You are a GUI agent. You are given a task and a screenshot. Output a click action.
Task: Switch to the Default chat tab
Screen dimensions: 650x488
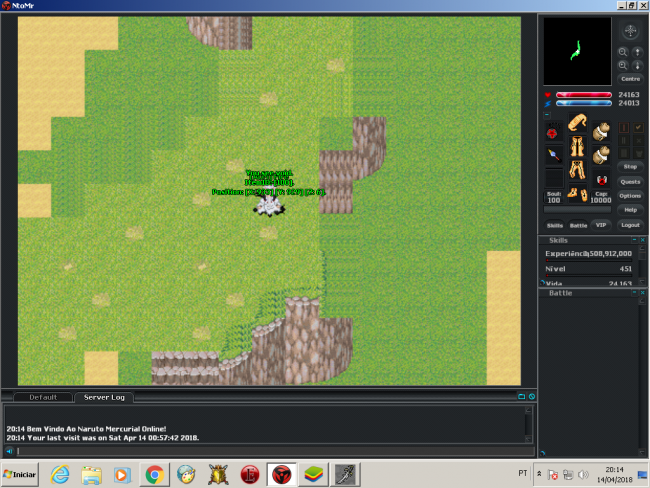[x=43, y=397]
